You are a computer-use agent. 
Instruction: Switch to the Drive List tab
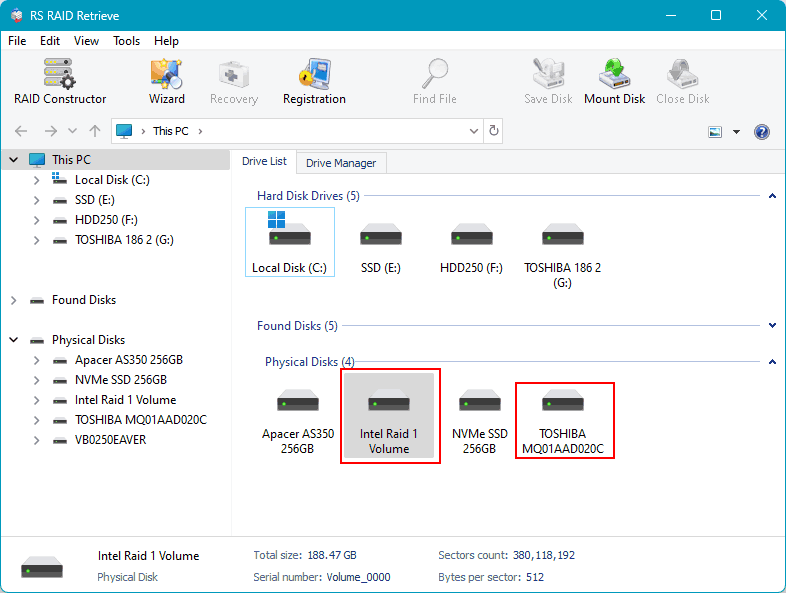[264, 161]
